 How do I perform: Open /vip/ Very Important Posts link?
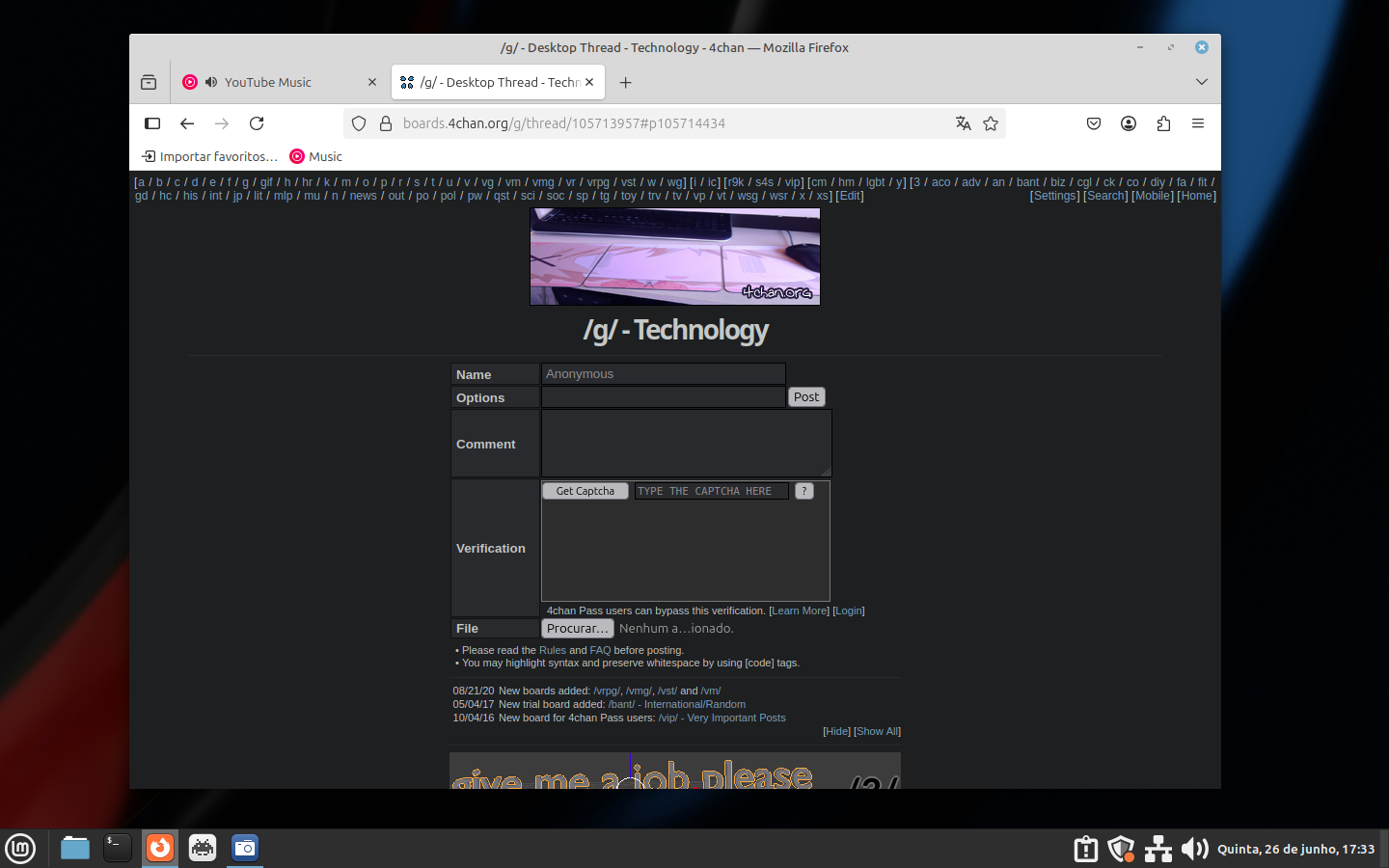click(722, 718)
